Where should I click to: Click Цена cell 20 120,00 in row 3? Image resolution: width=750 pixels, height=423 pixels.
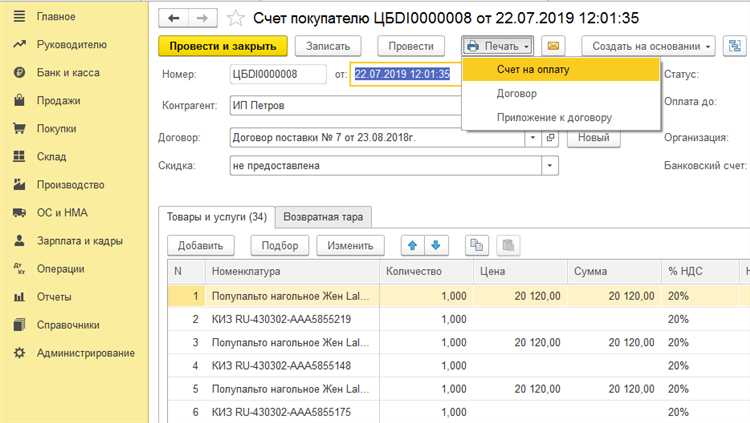click(520, 343)
